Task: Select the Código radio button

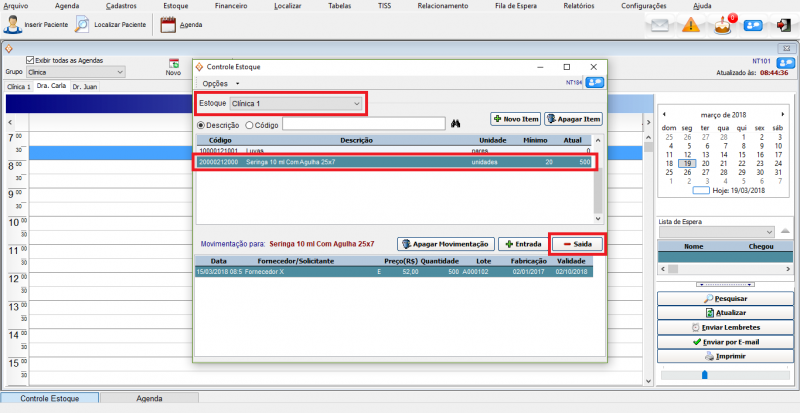Action: 249,125
